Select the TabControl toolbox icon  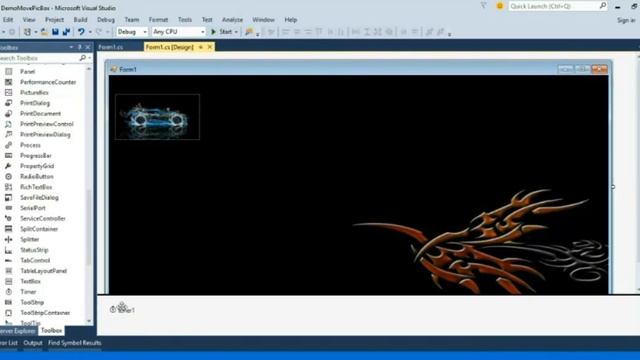pos(9,260)
